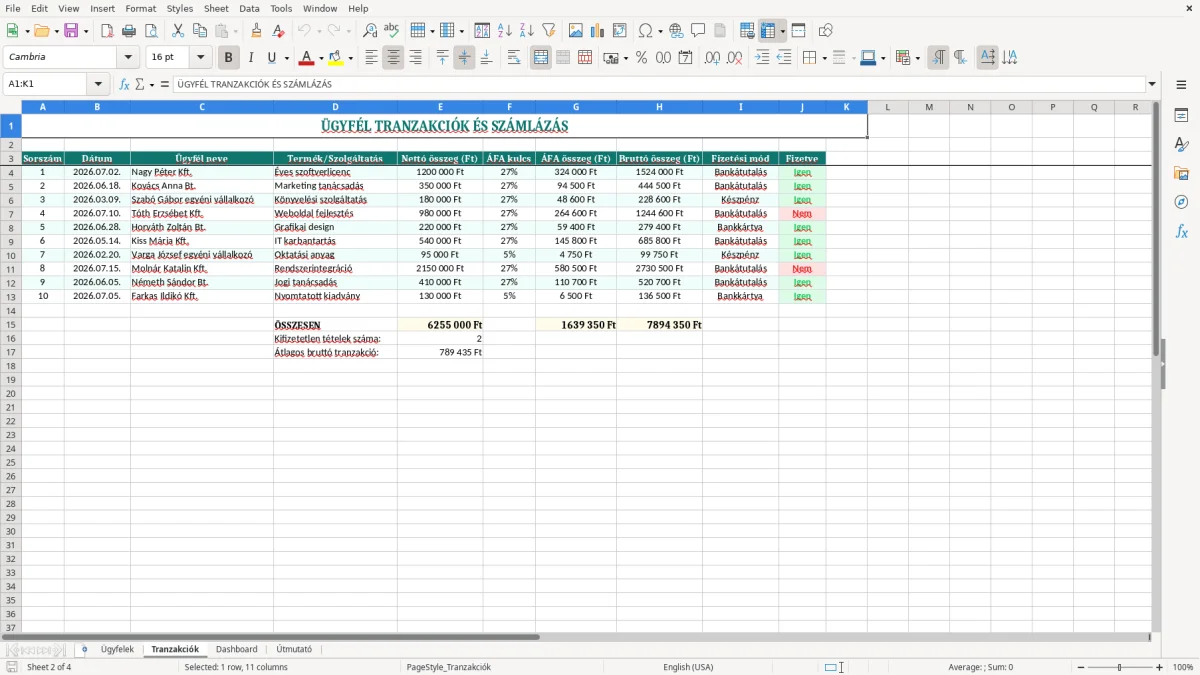1200x675 pixels.
Task: Expand background color palette arrow
Action: coord(350,58)
